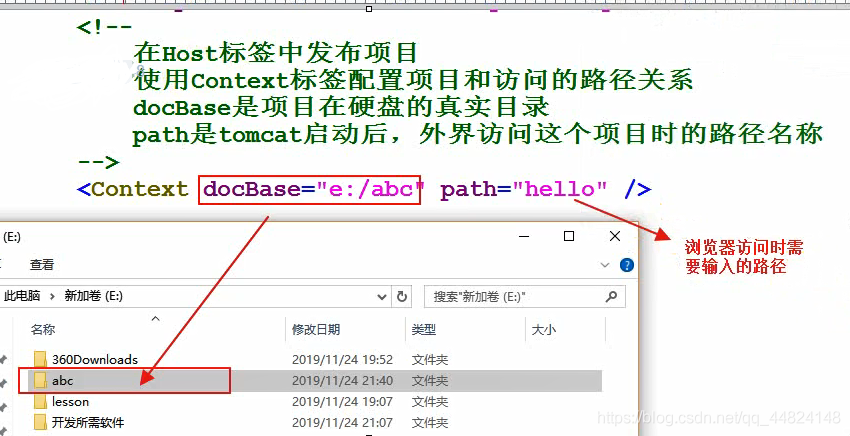Image resolution: width=850 pixels, height=436 pixels.
Task: Select the lesson folder icon
Action: (40, 402)
